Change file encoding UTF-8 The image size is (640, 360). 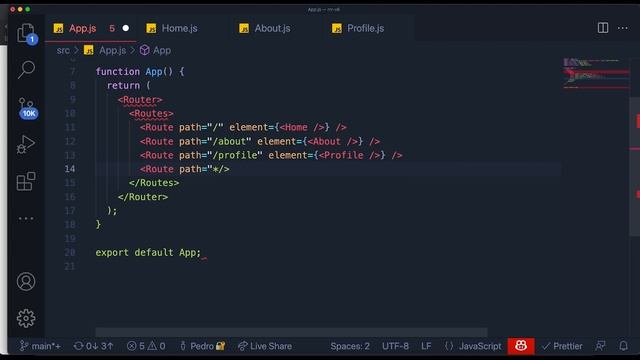click(x=395, y=346)
